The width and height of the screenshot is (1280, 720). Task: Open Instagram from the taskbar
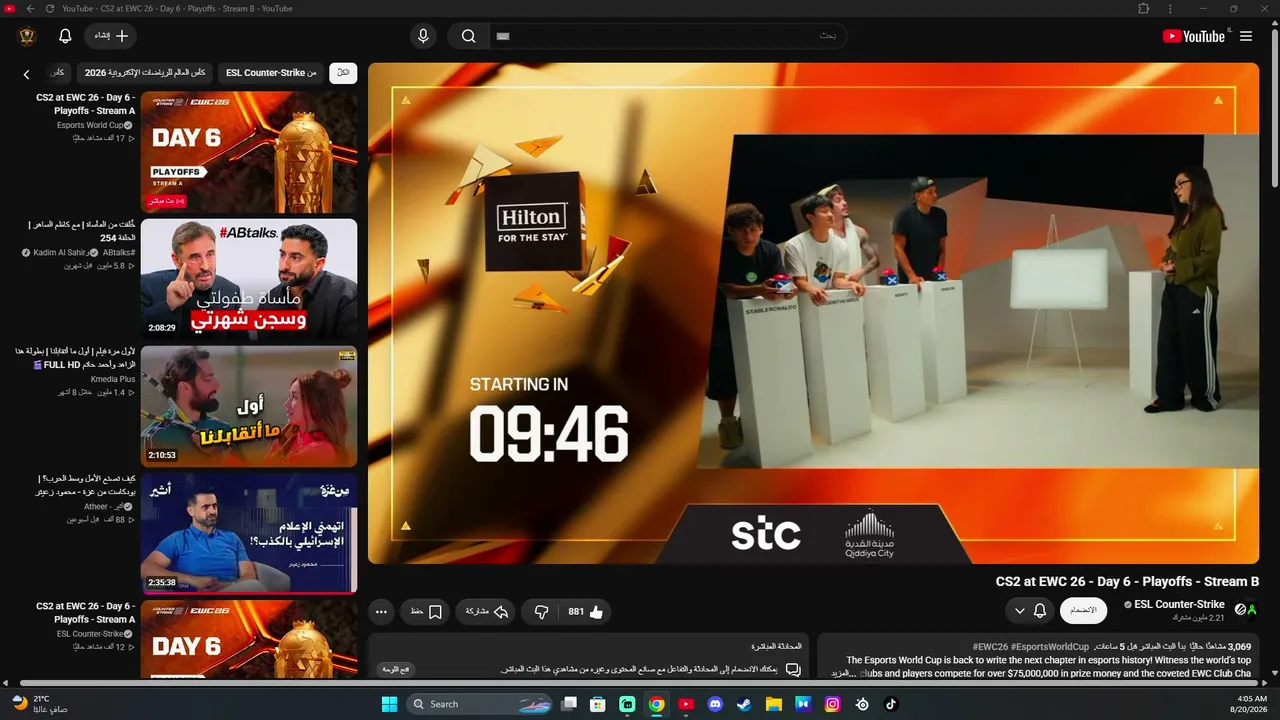(x=832, y=704)
